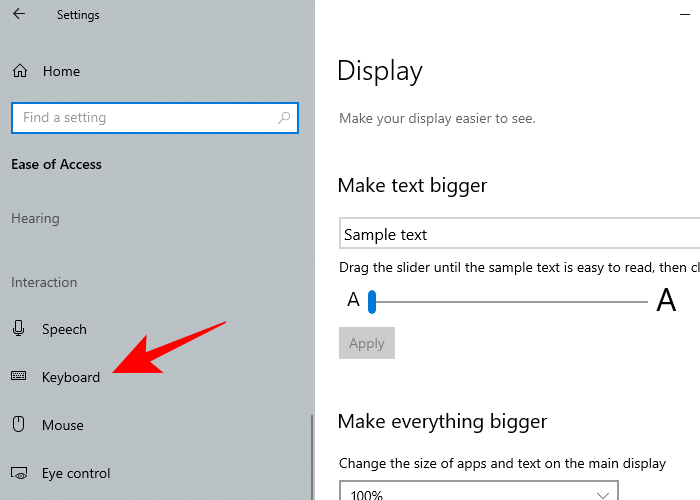Open Eye control settings
This screenshot has height=500, width=700.
tap(75, 473)
